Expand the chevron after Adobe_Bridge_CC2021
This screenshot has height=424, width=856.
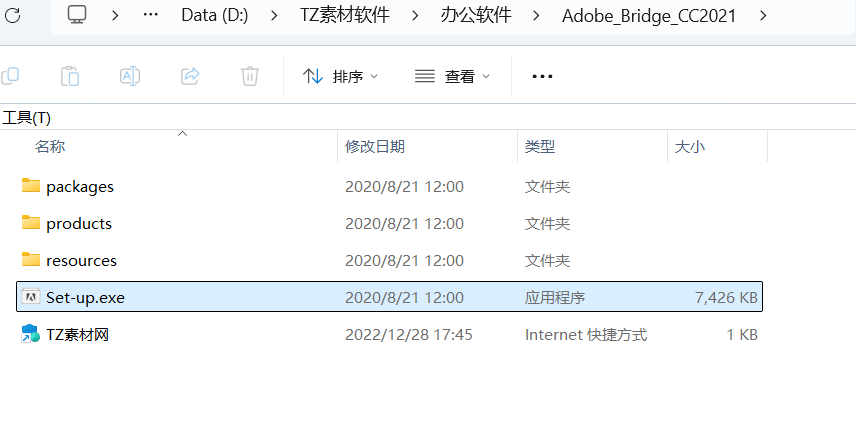(763, 16)
